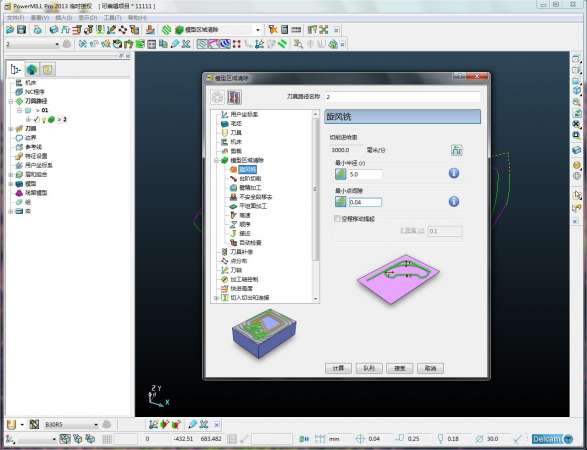Select 机床 in the explorer tree
This screenshot has height=450, width=587.
pyautogui.click(x=31, y=83)
